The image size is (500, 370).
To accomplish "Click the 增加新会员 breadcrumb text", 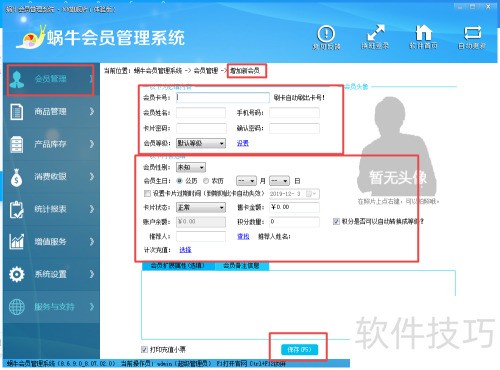I will click(245, 71).
